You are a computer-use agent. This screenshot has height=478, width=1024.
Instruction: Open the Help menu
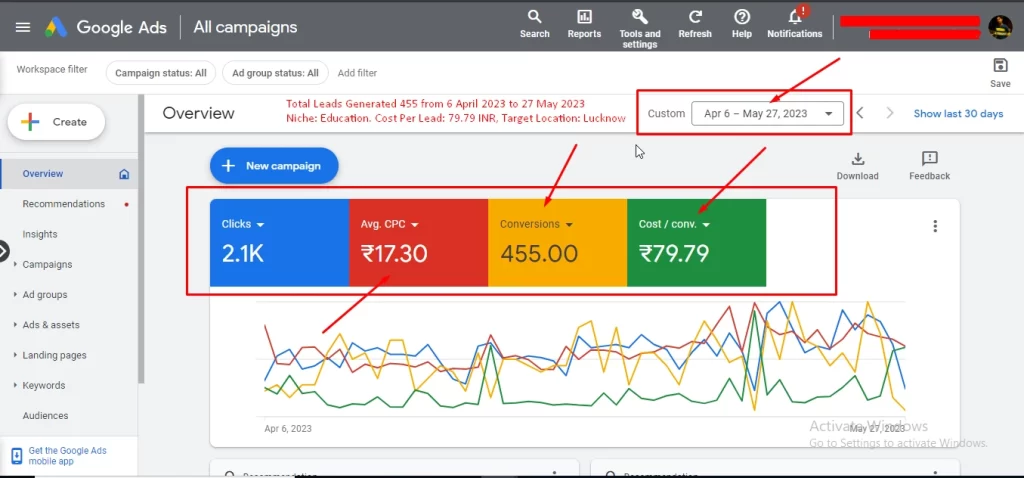pos(741,24)
